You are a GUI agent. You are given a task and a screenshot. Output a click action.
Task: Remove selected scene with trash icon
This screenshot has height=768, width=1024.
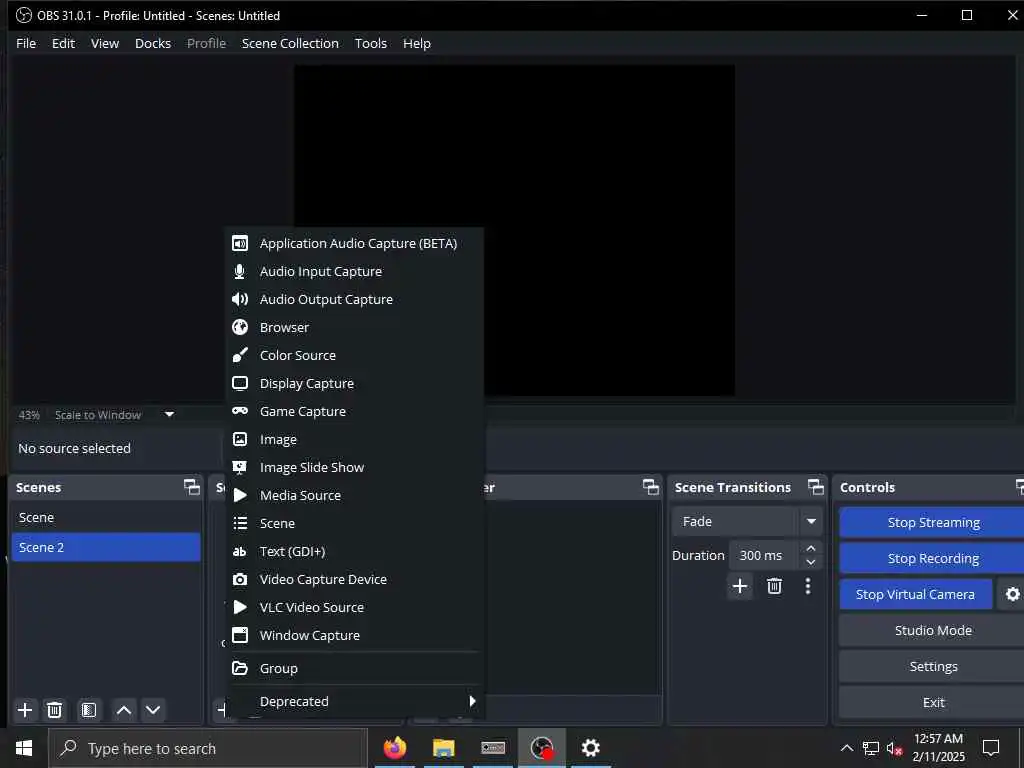(55, 710)
